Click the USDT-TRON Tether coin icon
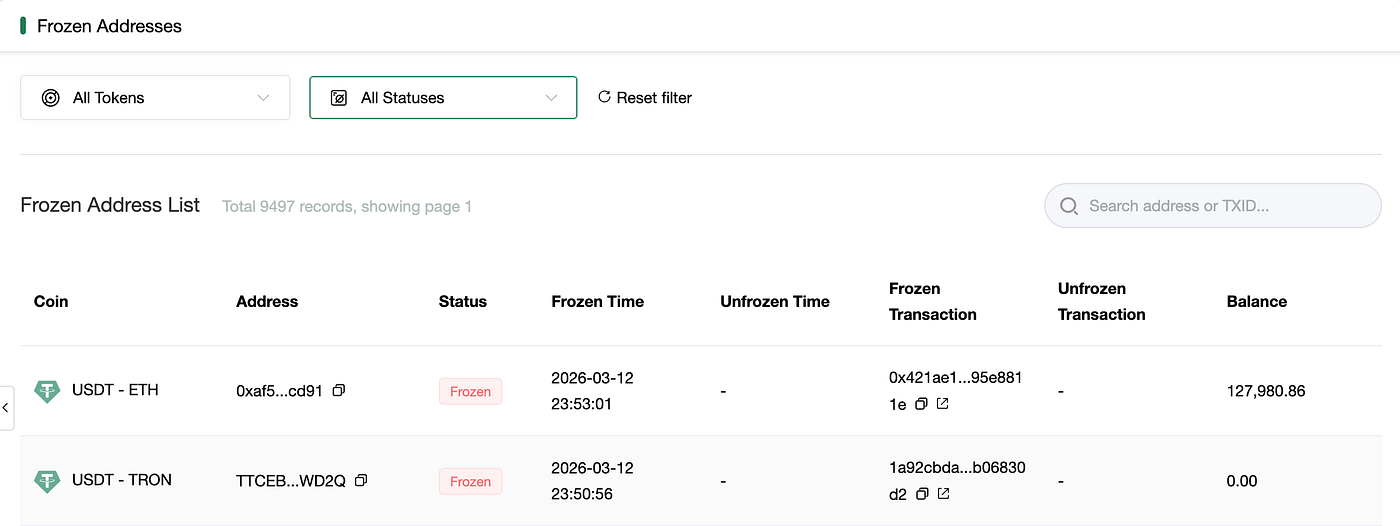Image resolution: width=1400 pixels, height=526 pixels. pyautogui.click(x=47, y=481)
